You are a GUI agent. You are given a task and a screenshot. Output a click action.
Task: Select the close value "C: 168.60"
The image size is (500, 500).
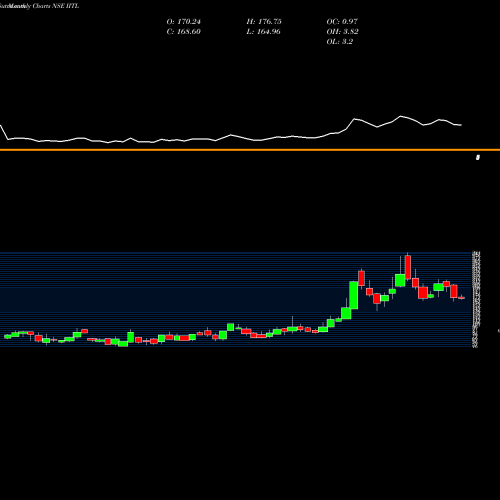(184, 32)
